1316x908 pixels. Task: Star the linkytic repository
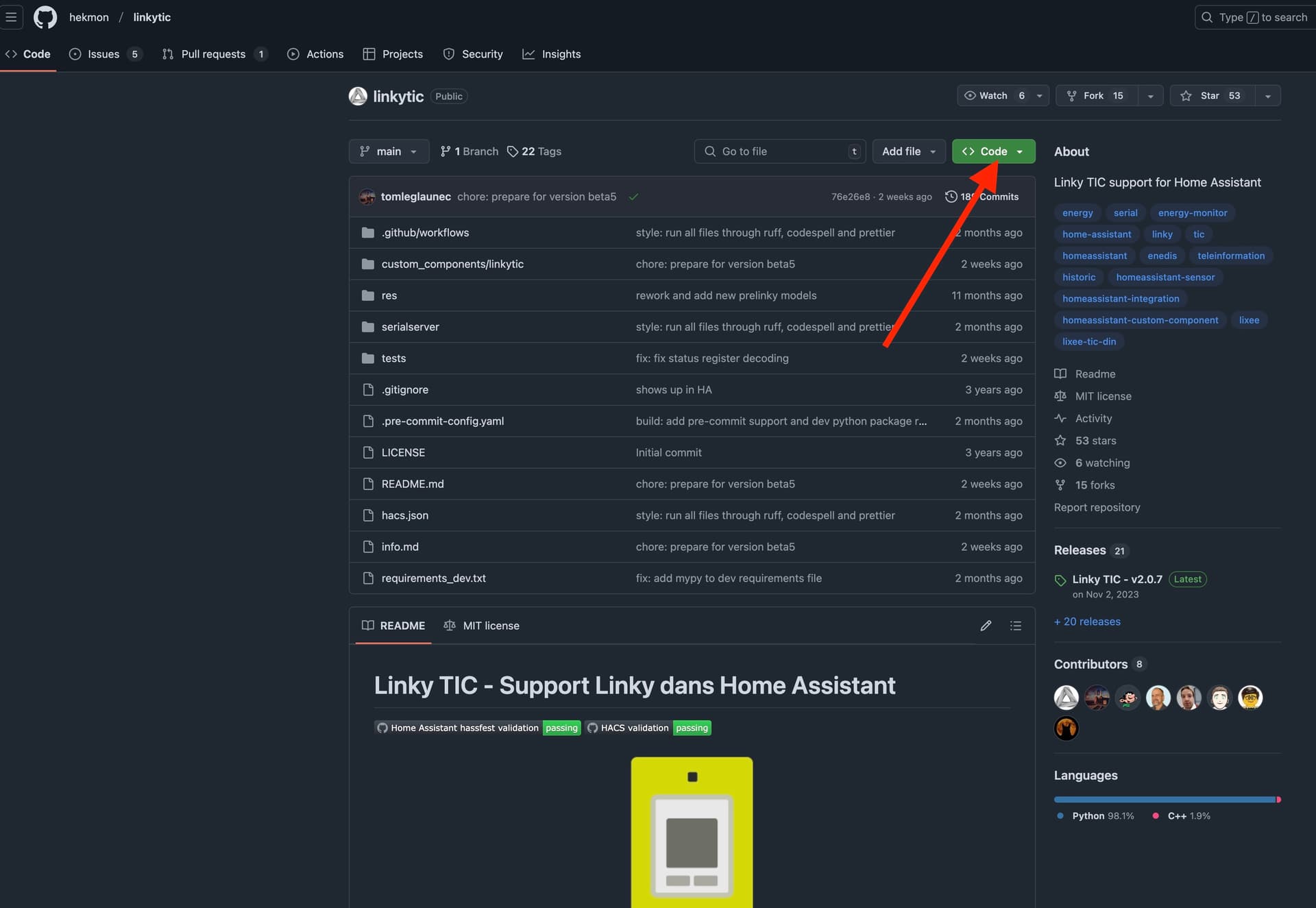pos(1212,96)
